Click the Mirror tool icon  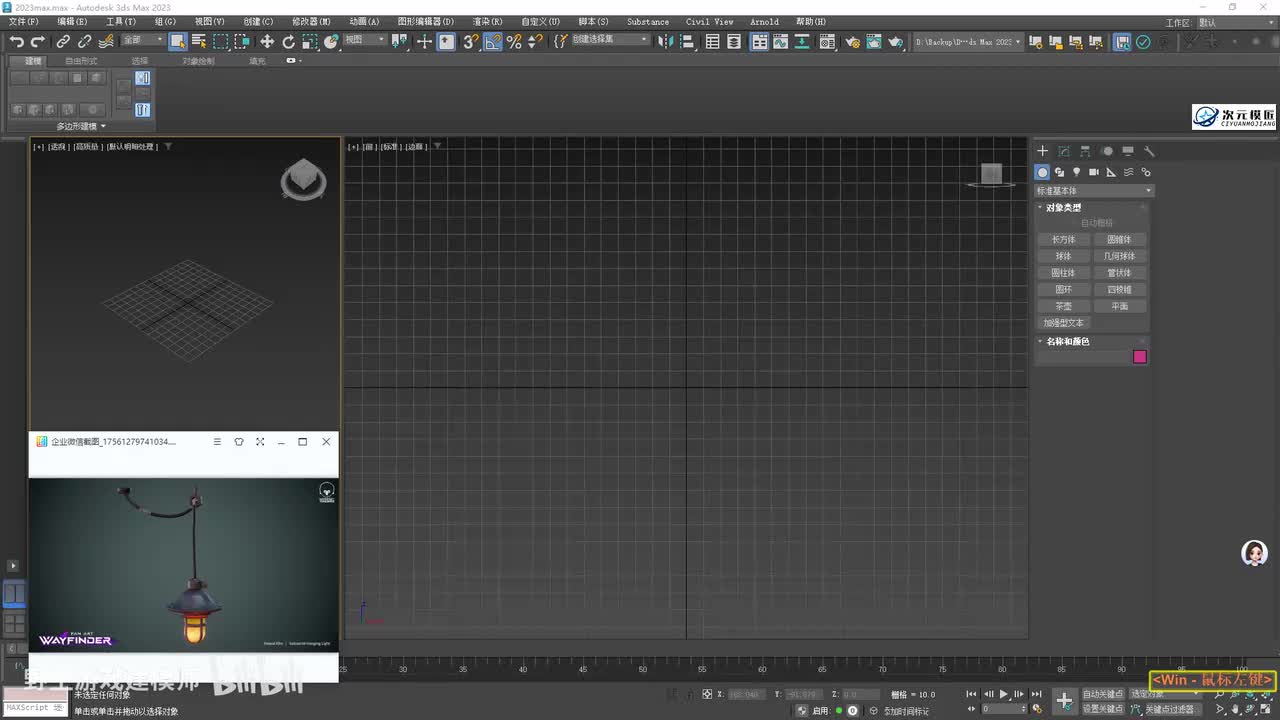[668, 42]
